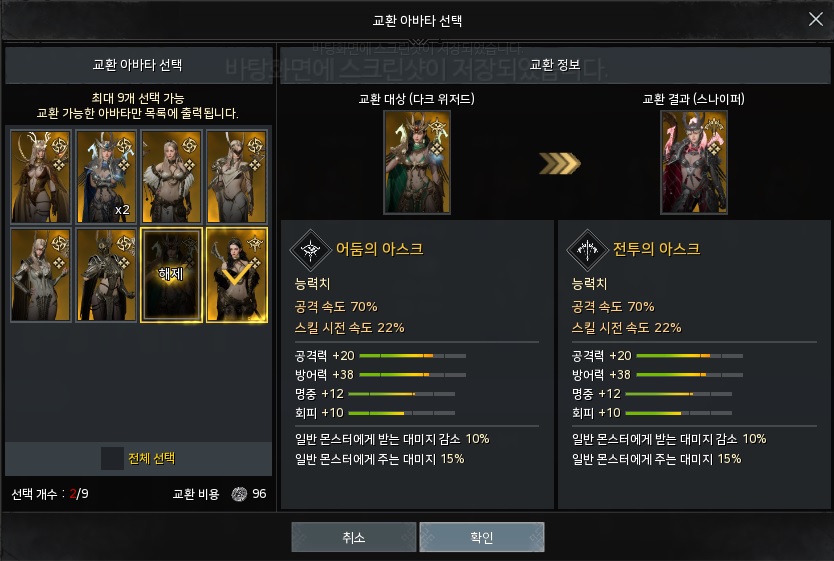Select the blue armored avatar marked x2
The width and height of the screenshot is (834, 561).
point(106,177)
